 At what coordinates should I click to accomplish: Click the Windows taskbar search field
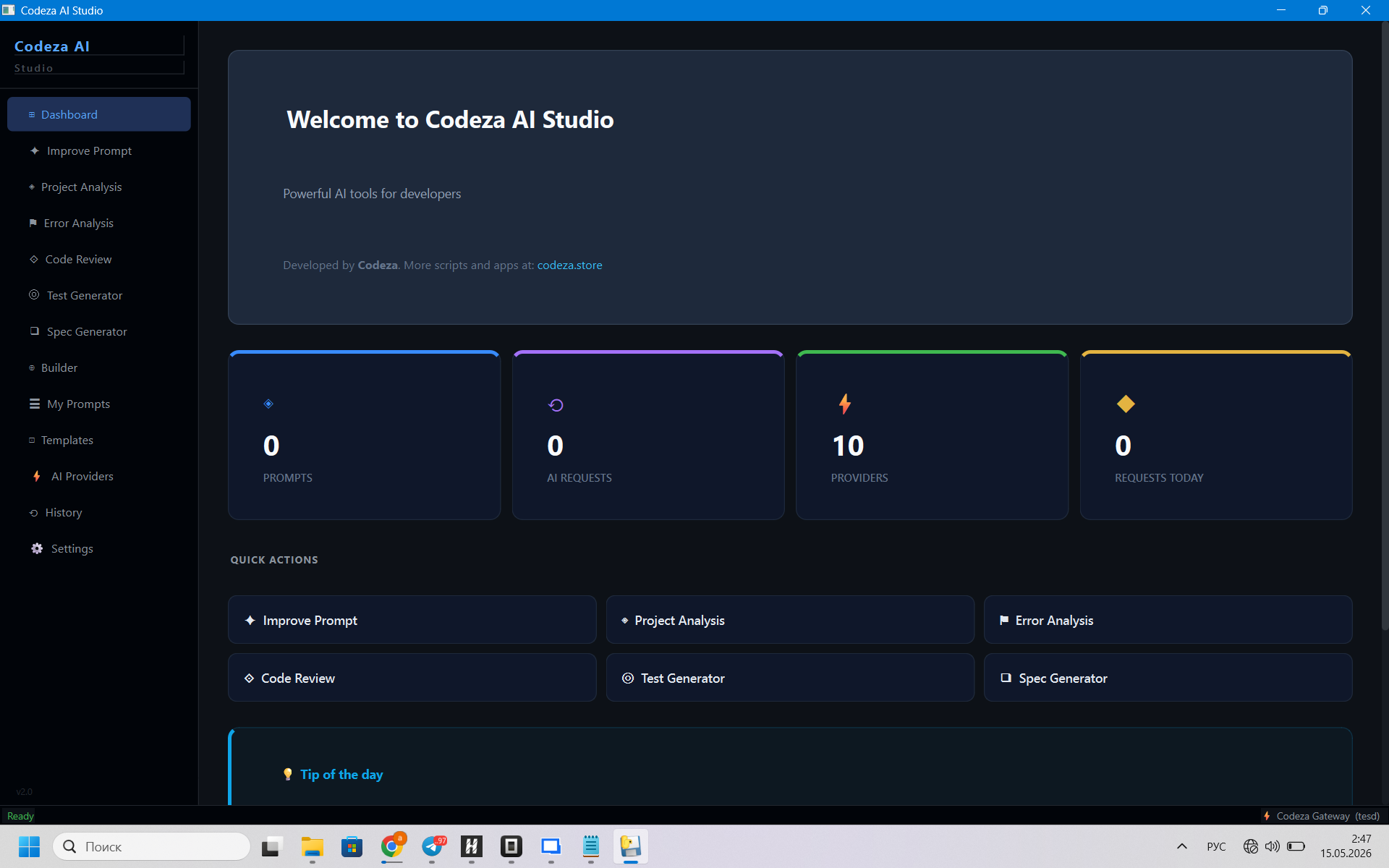click(x=152, y=846)
